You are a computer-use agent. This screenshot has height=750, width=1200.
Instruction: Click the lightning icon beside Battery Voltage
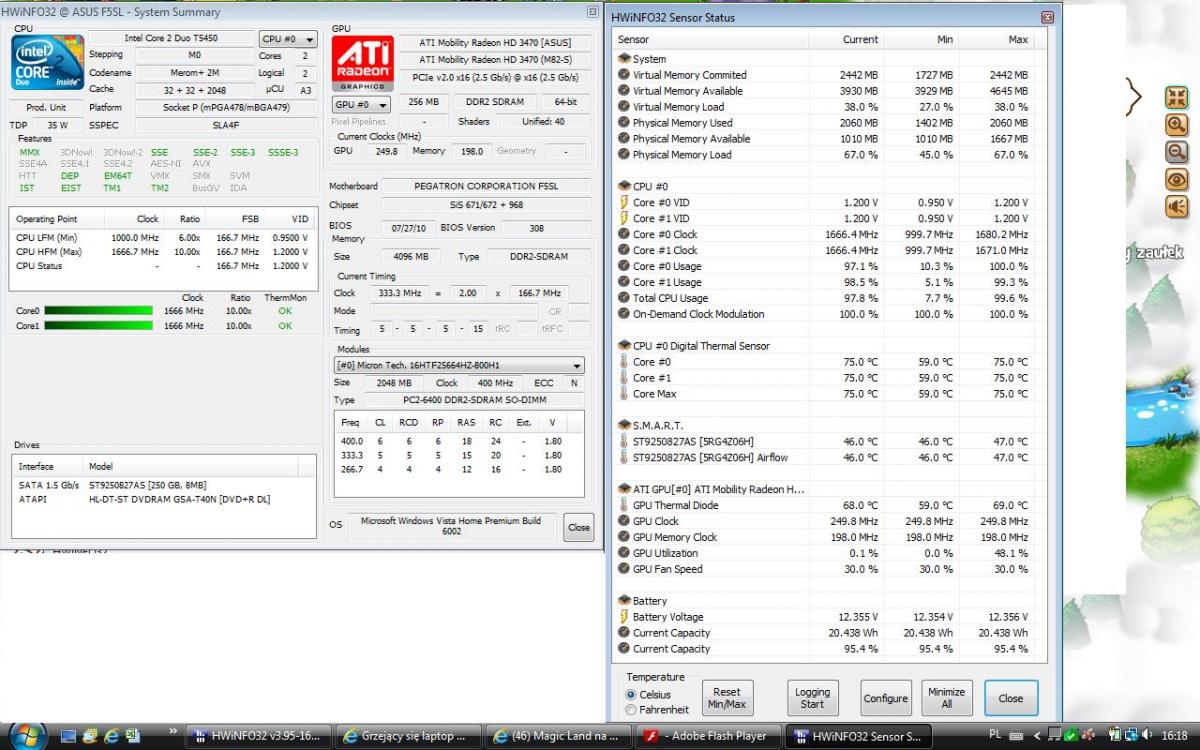tap(624, 617)
